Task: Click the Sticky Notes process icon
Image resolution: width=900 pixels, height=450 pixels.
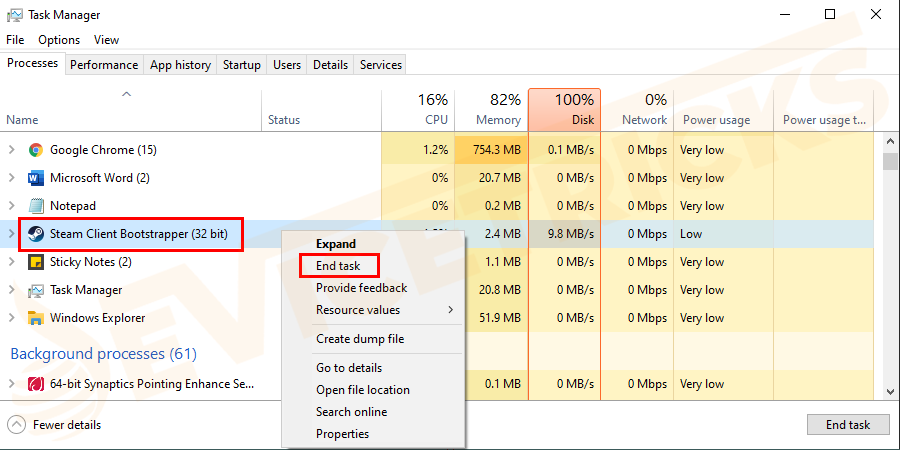Action: point(36,262)
